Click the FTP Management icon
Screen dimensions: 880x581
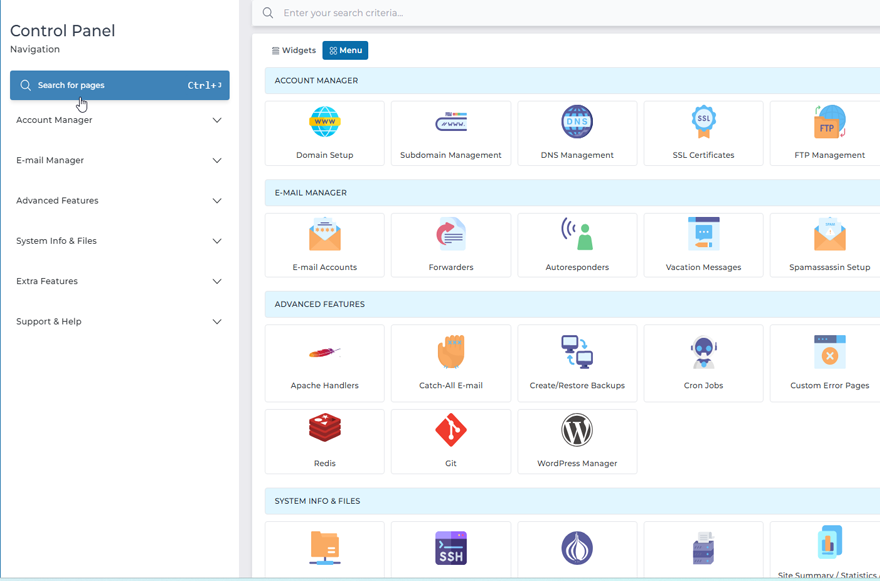(830, 133)
